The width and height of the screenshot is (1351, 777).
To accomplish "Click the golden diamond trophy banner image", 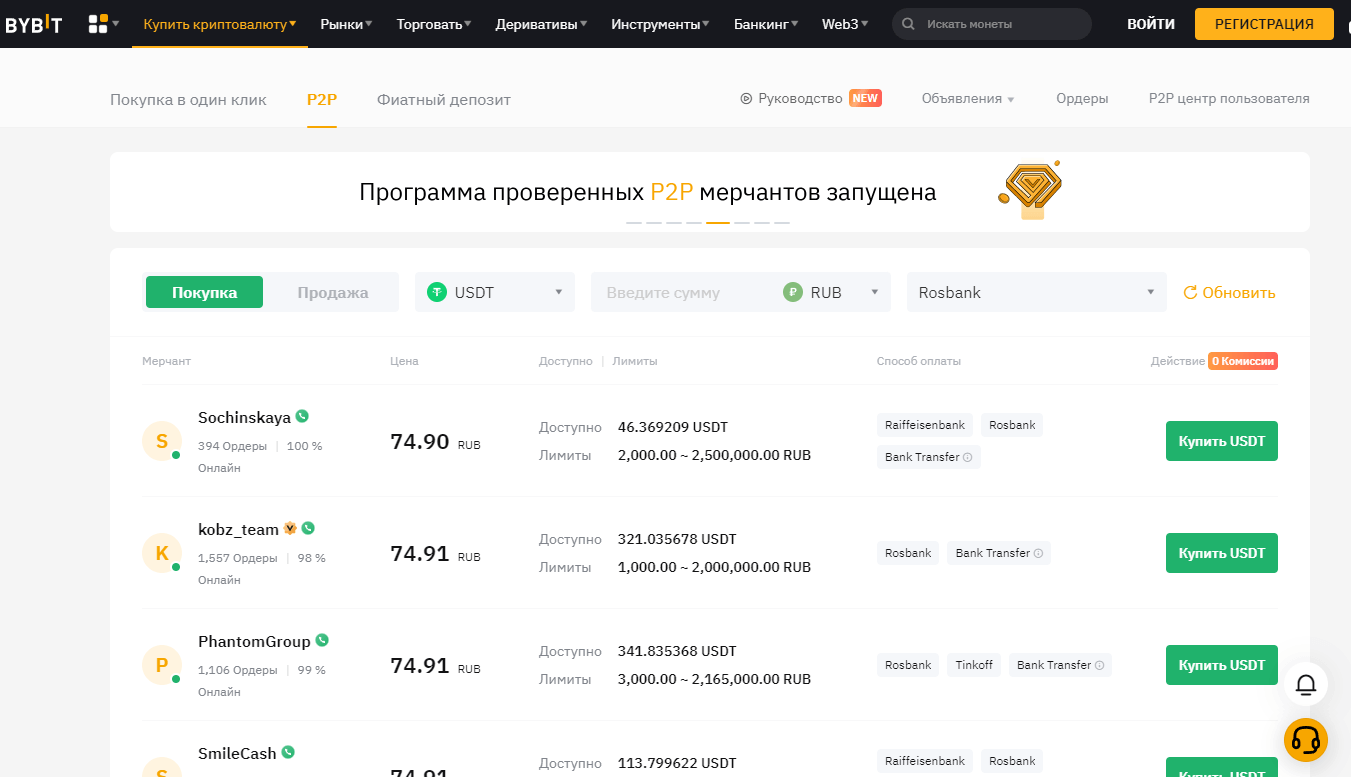I will [x=1030, y=189].
